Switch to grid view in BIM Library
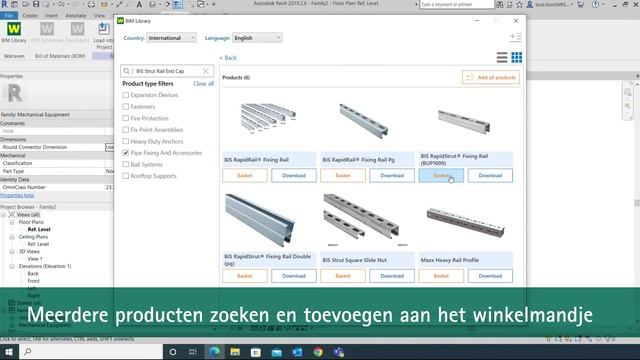 pos(516,58)
